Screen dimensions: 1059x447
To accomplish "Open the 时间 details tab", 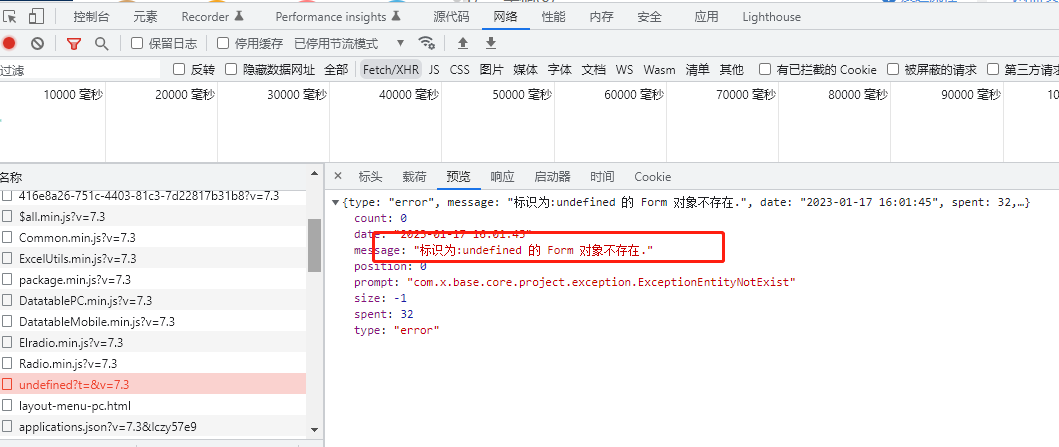I will coord(602,177).
